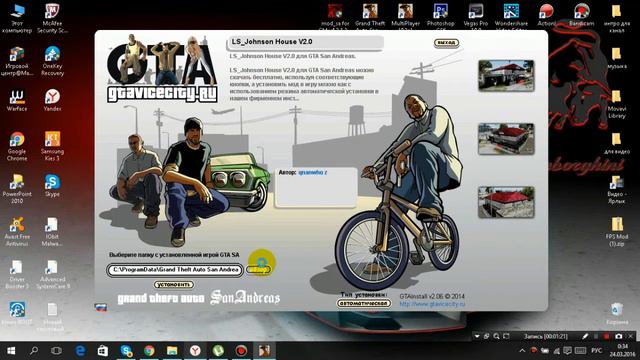640x360 pixels.
Task: Open the third house screenshot thumbnail
Action: coord(506,202)
